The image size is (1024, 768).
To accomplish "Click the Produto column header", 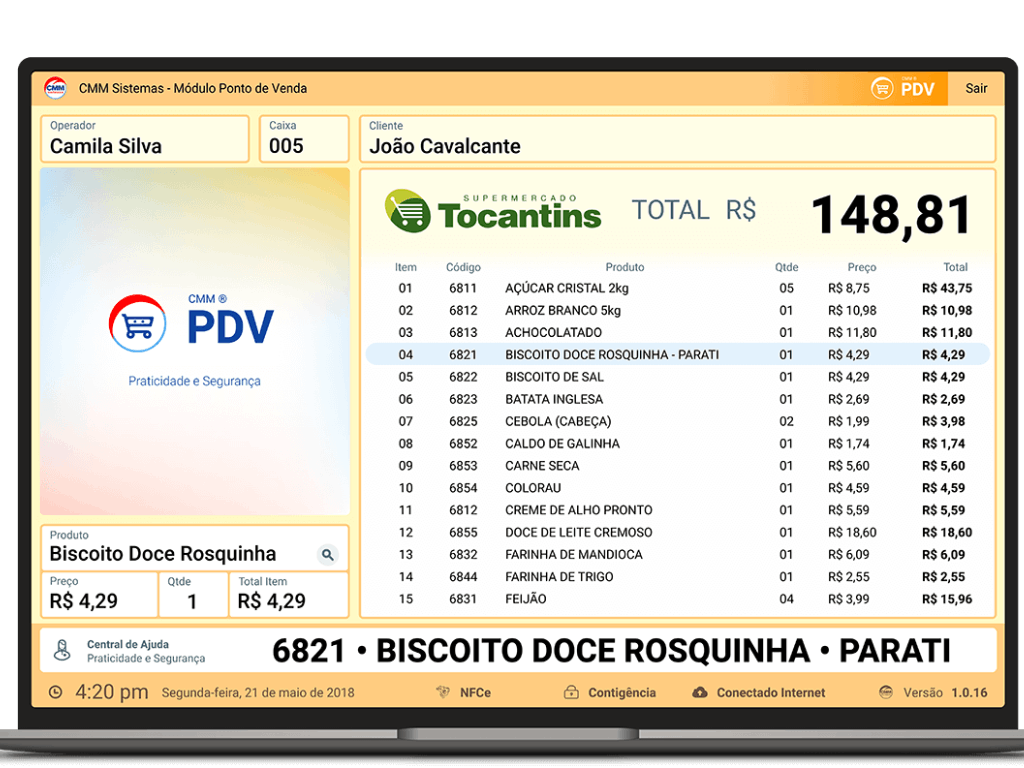I will [625, 267].
